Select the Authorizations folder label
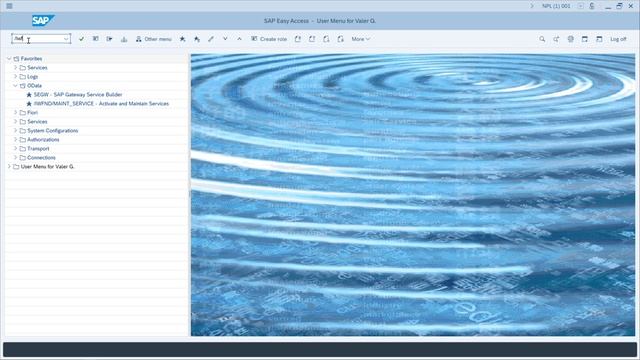The width and height of the screenshot is (640, 360). pyautogui.click(x=43, y=140)
